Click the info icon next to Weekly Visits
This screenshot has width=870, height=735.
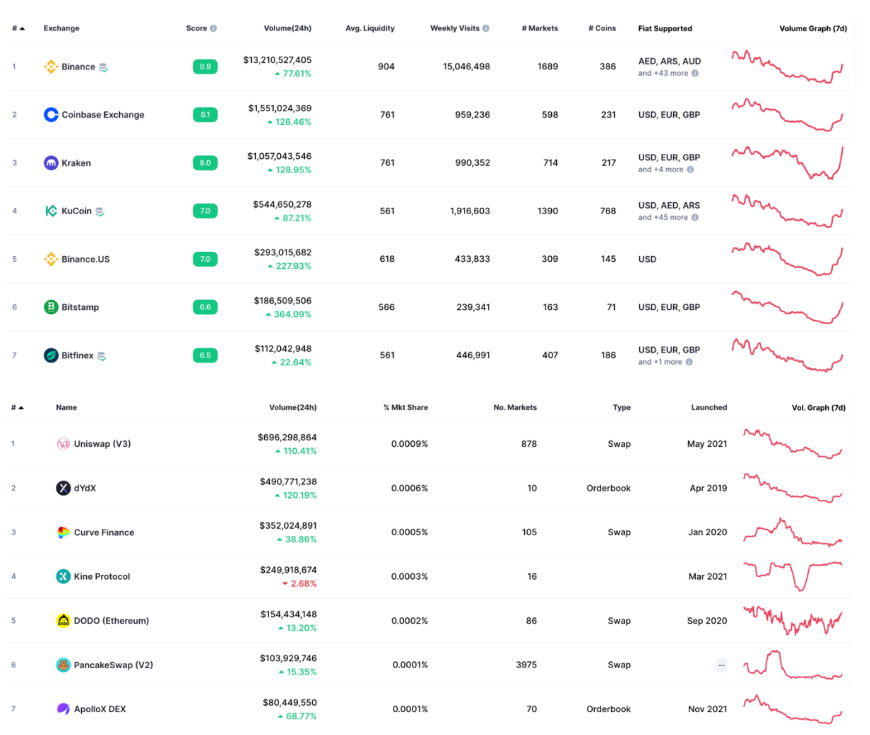click(486, 28)
